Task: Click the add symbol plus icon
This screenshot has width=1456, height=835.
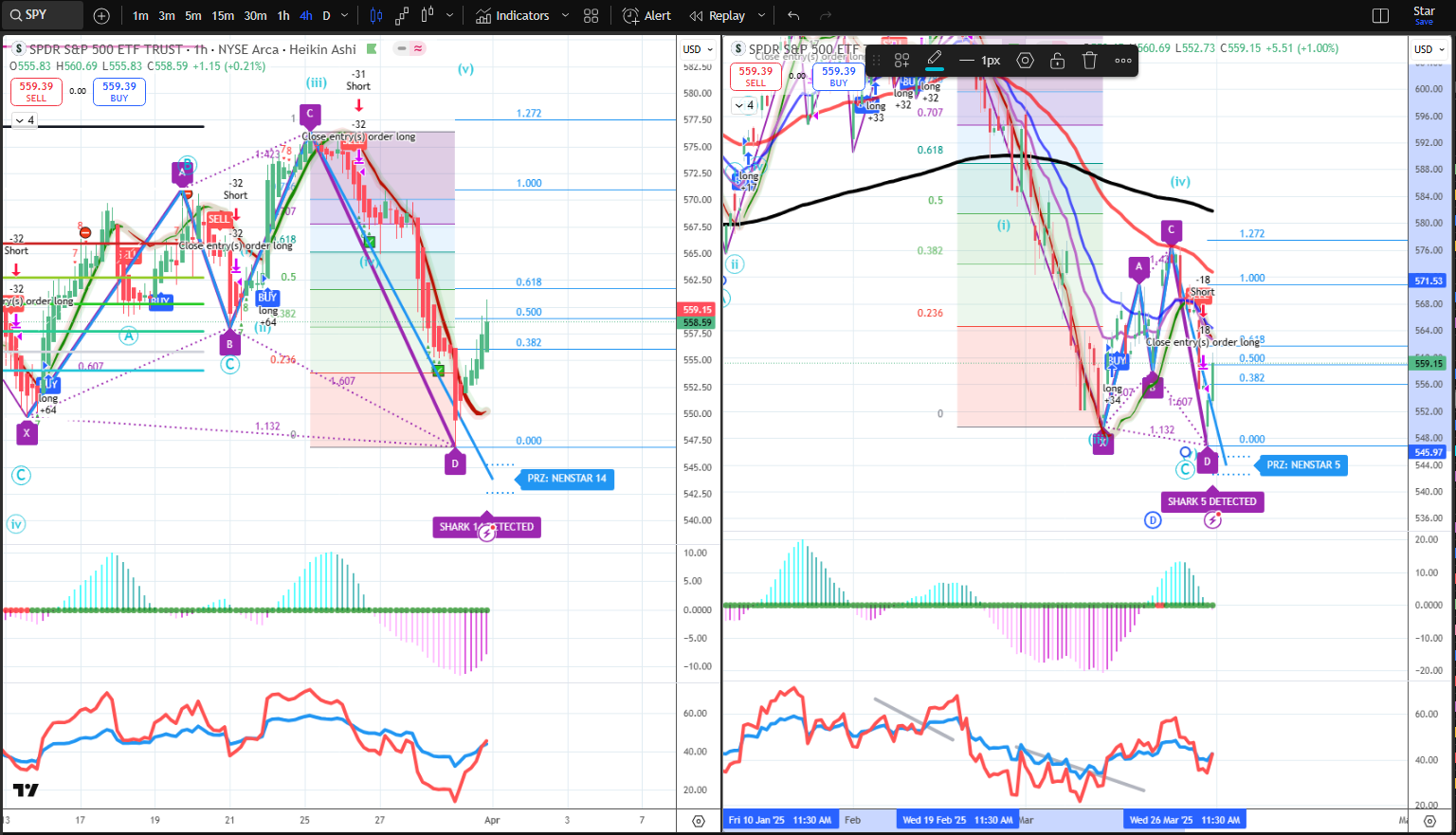Action: [101, 15]
